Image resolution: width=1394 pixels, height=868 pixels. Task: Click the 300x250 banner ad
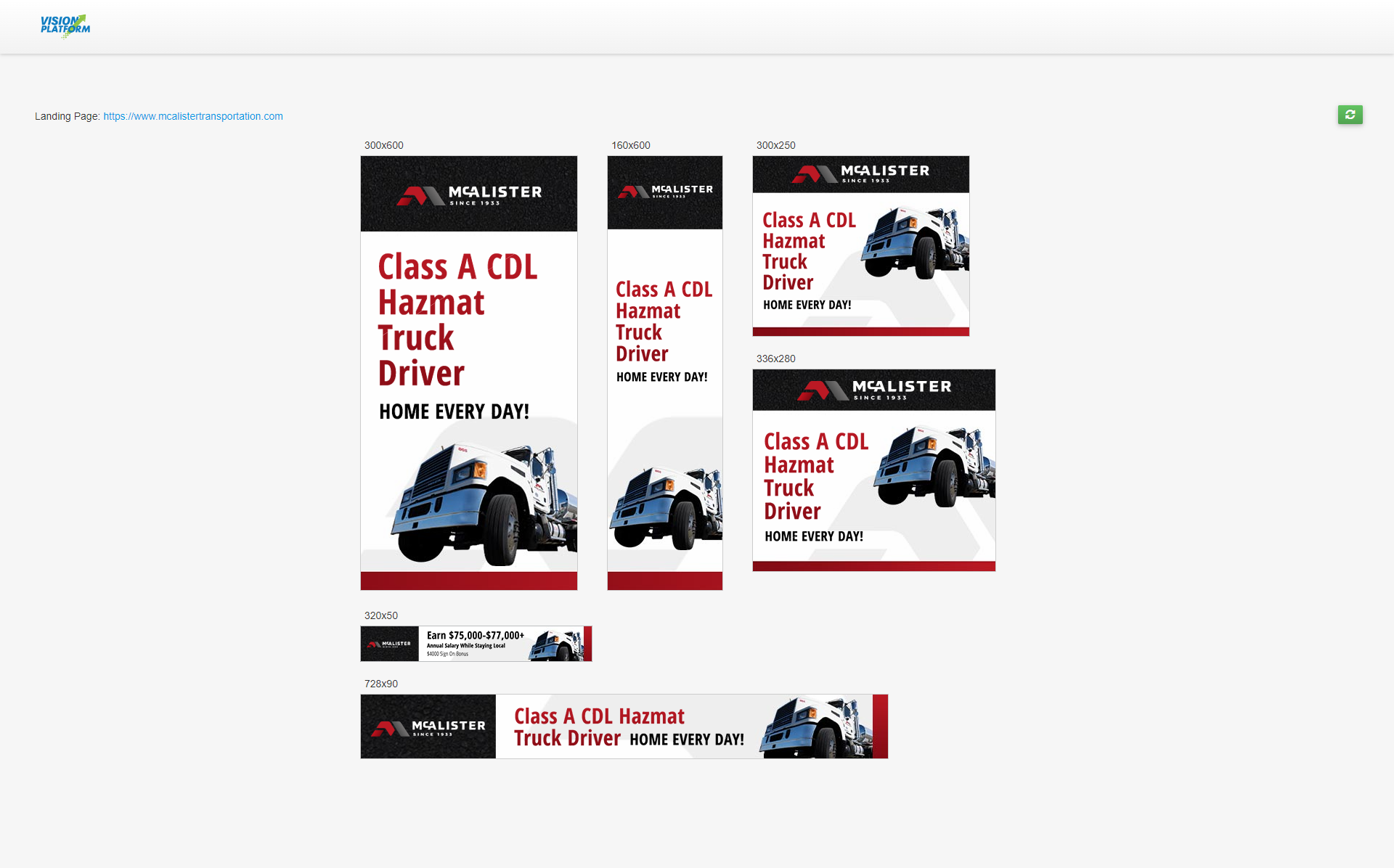[860, 245]
